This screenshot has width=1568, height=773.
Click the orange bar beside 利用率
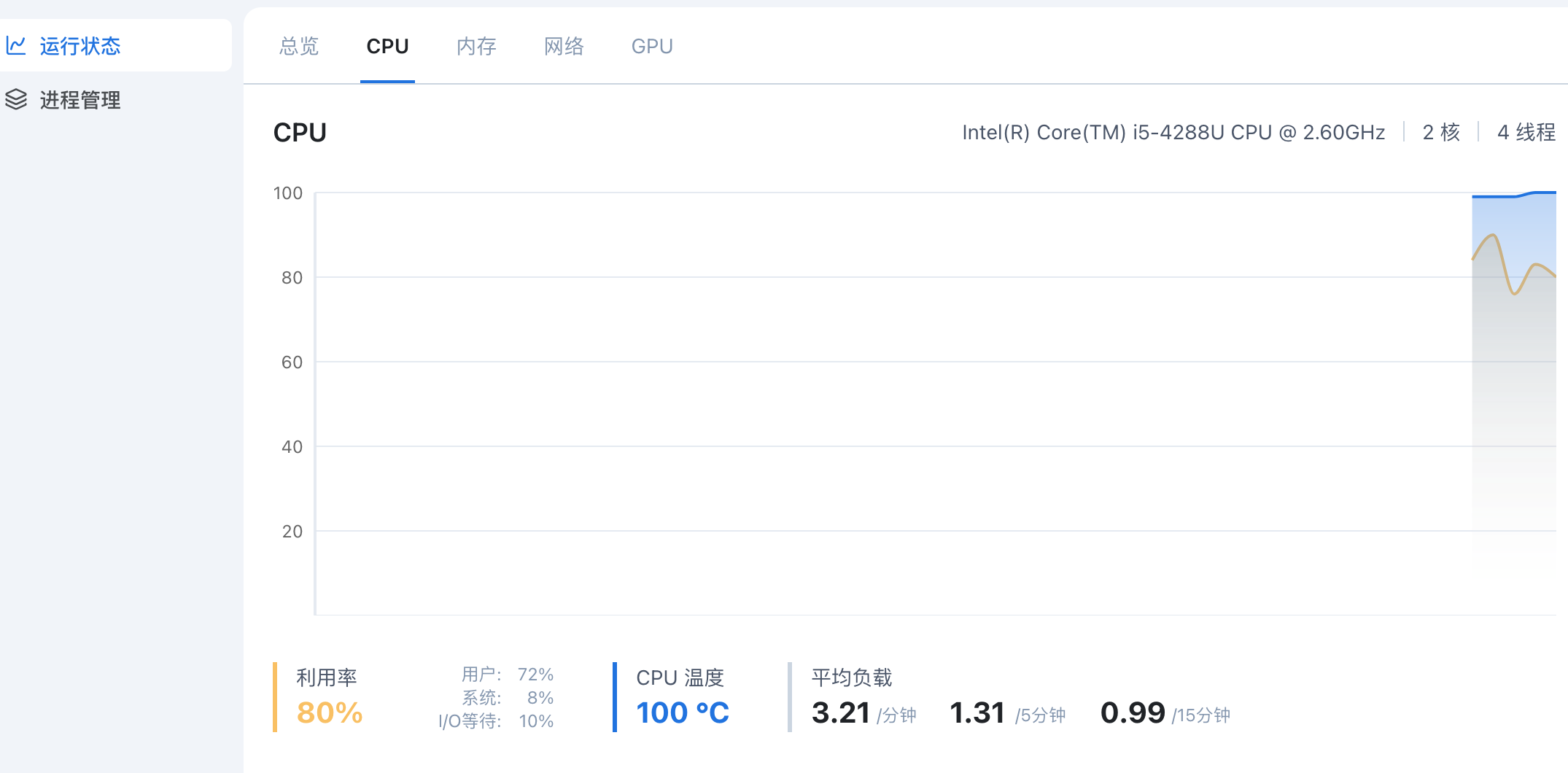coord(275,696)
